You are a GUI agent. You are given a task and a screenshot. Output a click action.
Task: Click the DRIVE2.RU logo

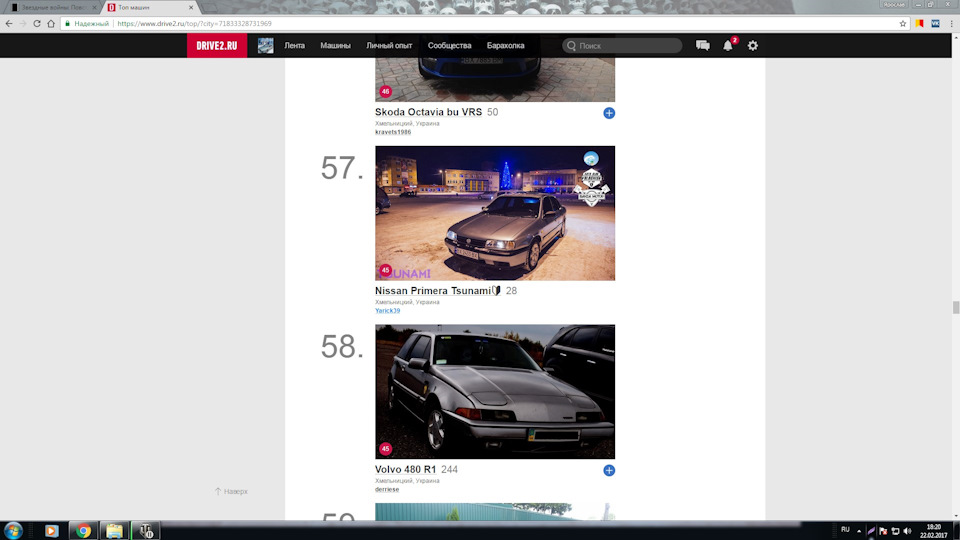pos(217,46)
